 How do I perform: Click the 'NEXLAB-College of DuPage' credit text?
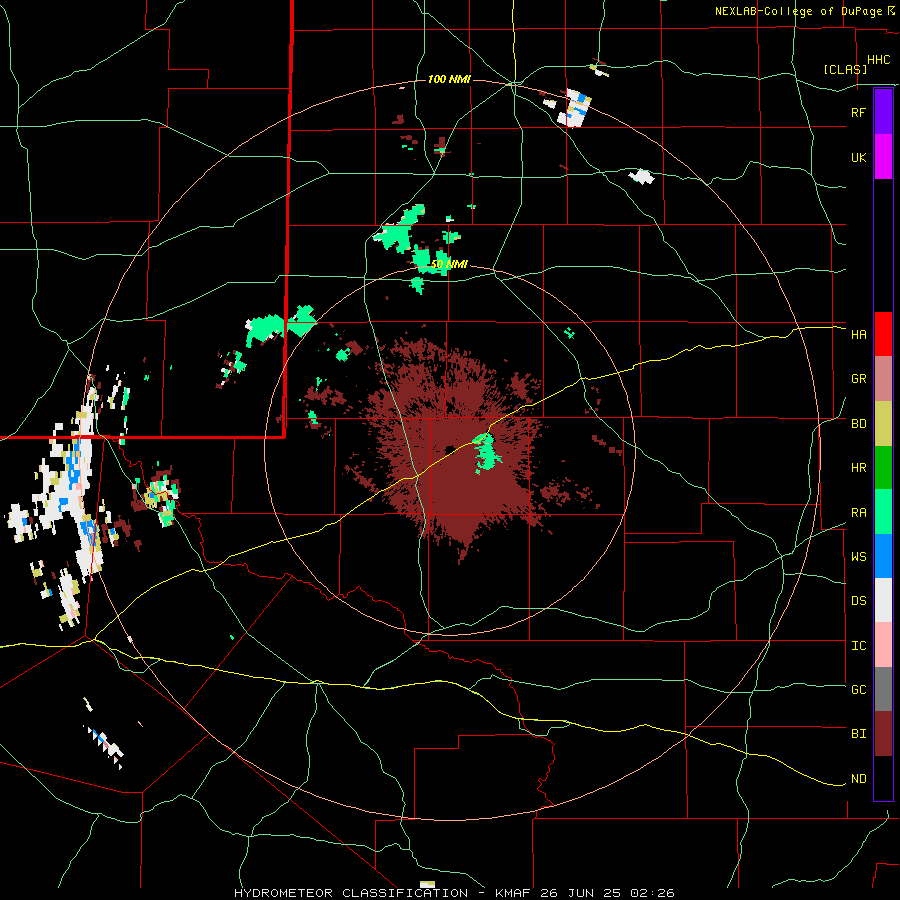tap(798, 11)
